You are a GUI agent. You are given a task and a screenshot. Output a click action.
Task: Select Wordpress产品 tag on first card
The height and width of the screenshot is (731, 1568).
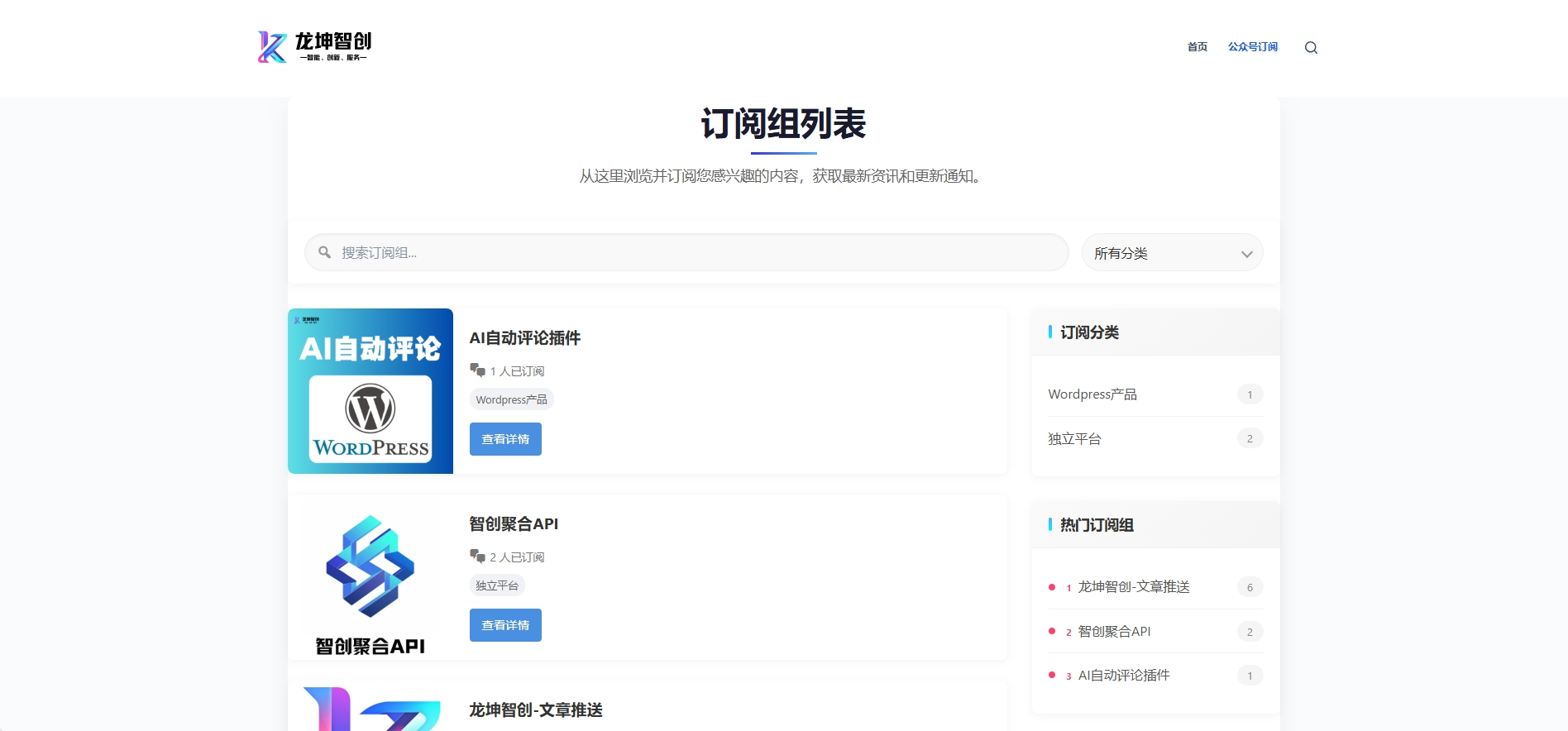coord(511,399)
